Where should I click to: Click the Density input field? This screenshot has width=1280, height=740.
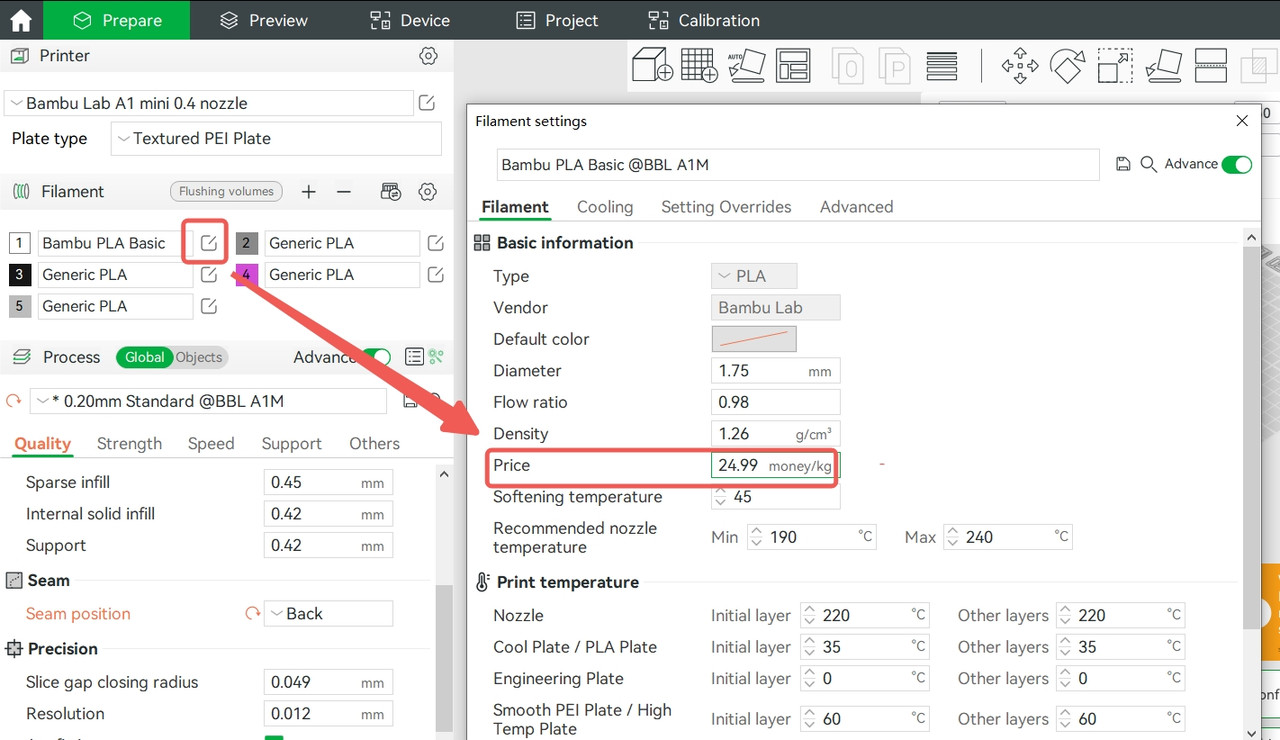click(x=776, y=434)
